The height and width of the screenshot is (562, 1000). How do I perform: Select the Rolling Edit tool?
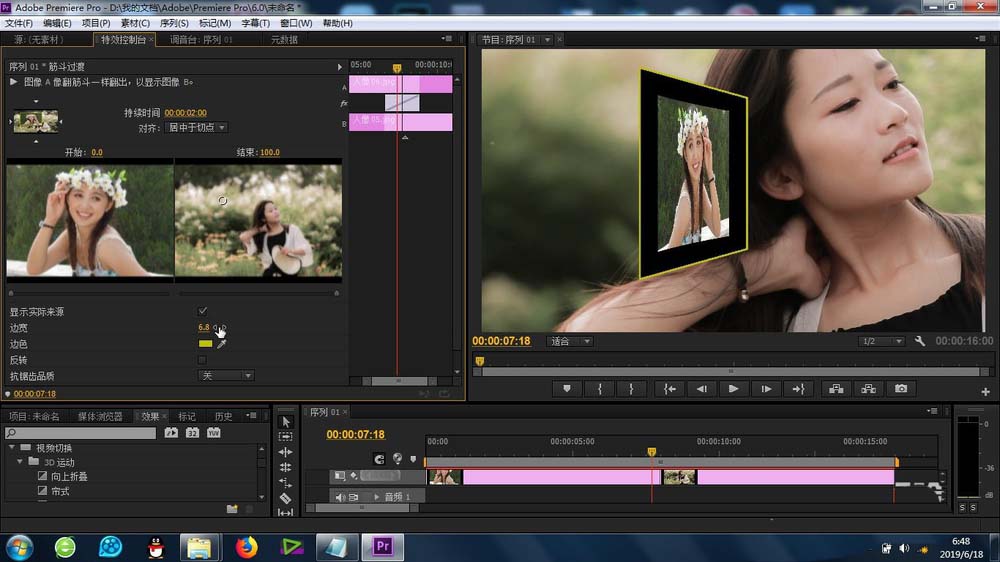coord(286,468)
